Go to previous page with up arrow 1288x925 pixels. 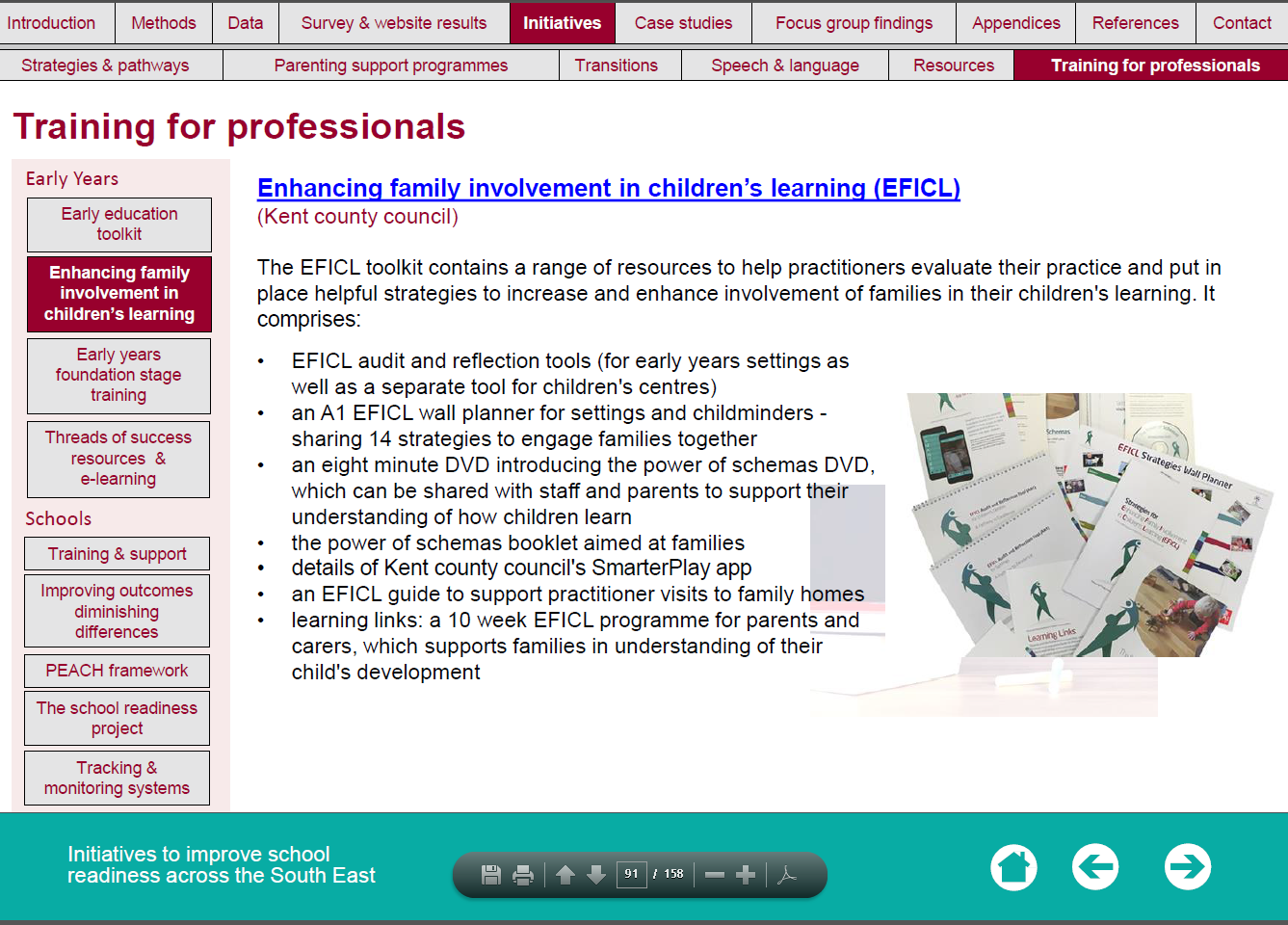(x=565, y=875)
